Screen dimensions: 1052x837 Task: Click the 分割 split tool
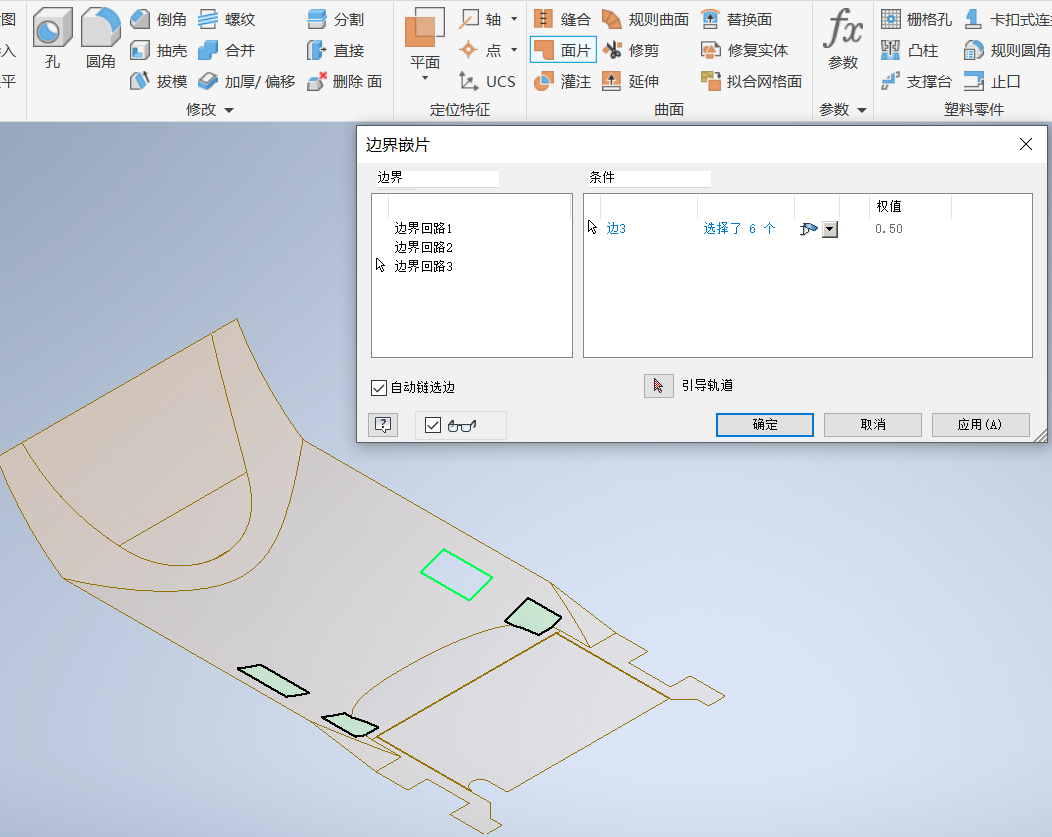(335, 19)
